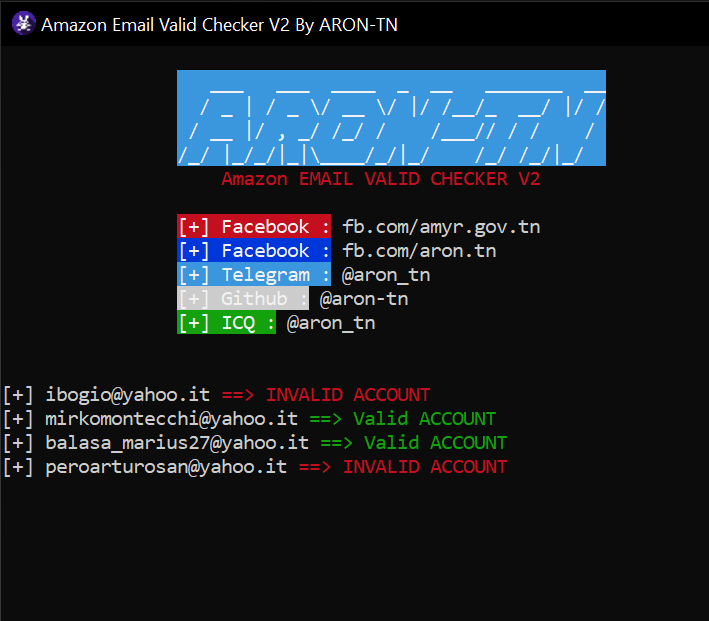This screenshot has width=709, height=621.
Task: Click the green ICQ label
Action: (x=226, y=322)
